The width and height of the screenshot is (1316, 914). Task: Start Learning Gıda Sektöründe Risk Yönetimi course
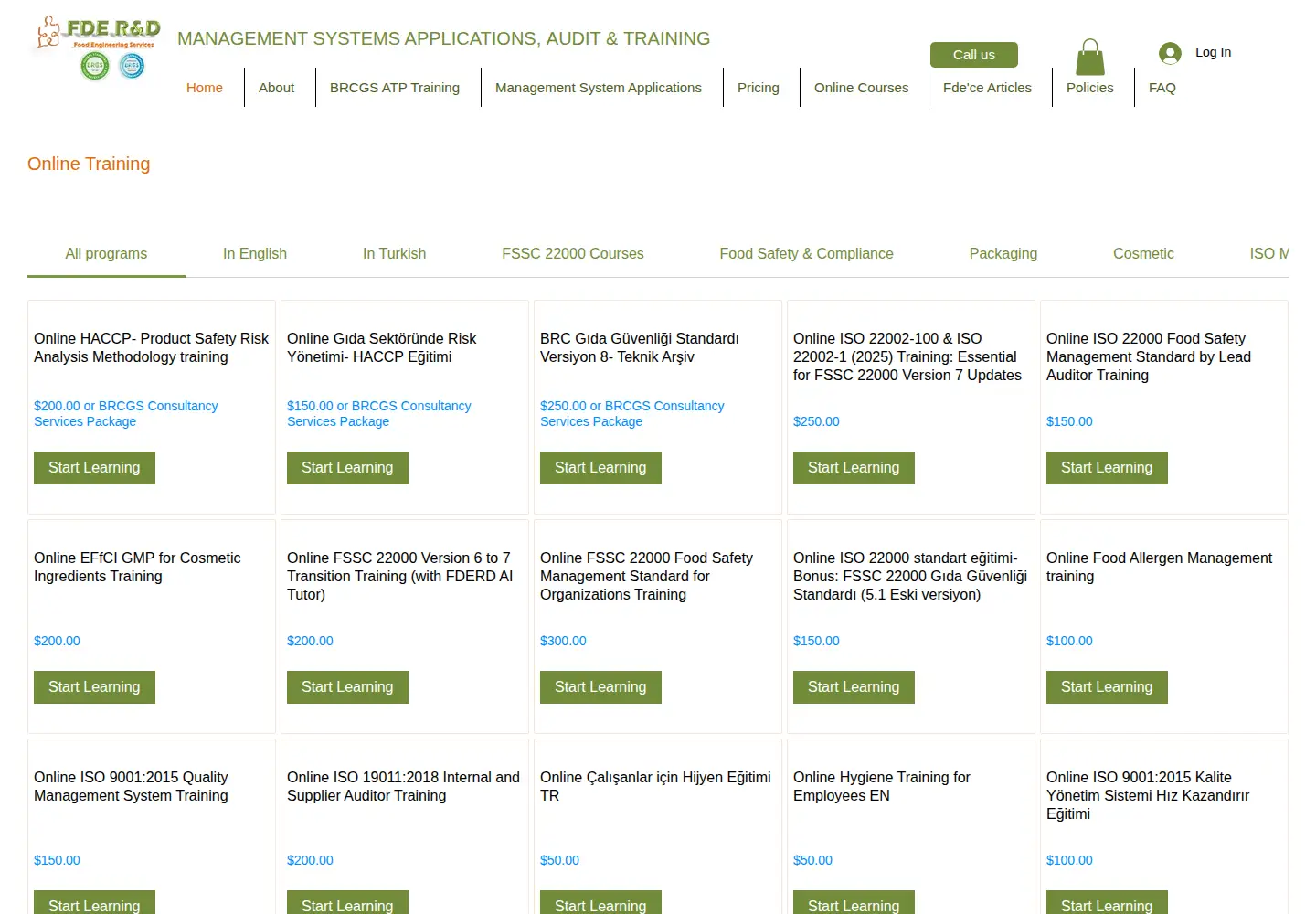(x=347, y=468)
